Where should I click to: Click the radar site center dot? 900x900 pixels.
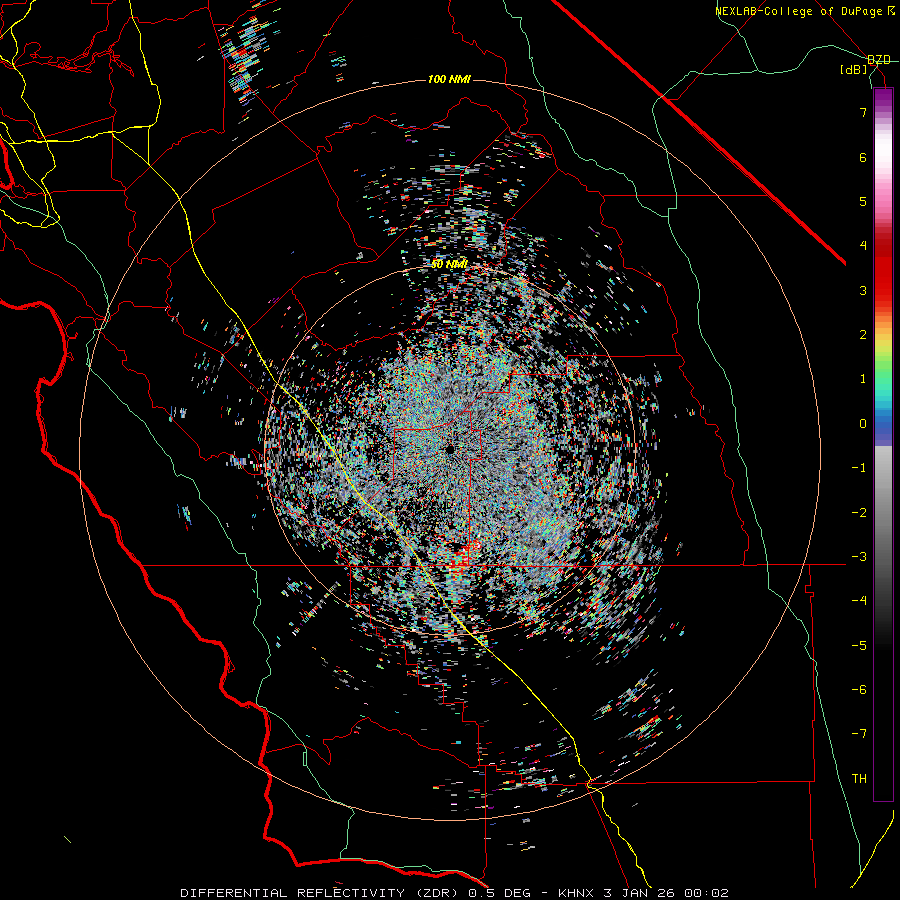tap(450, 449)
